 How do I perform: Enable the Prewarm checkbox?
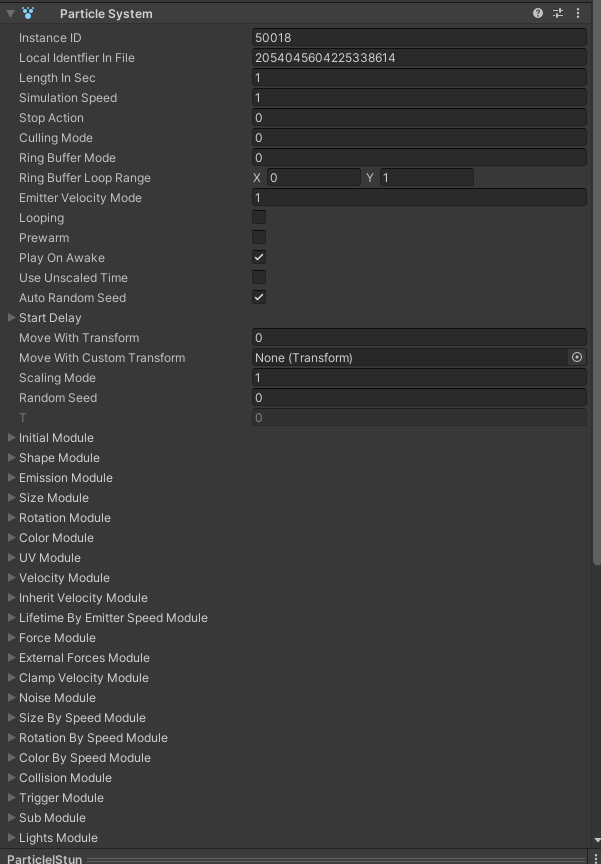[x=259, y=237]
